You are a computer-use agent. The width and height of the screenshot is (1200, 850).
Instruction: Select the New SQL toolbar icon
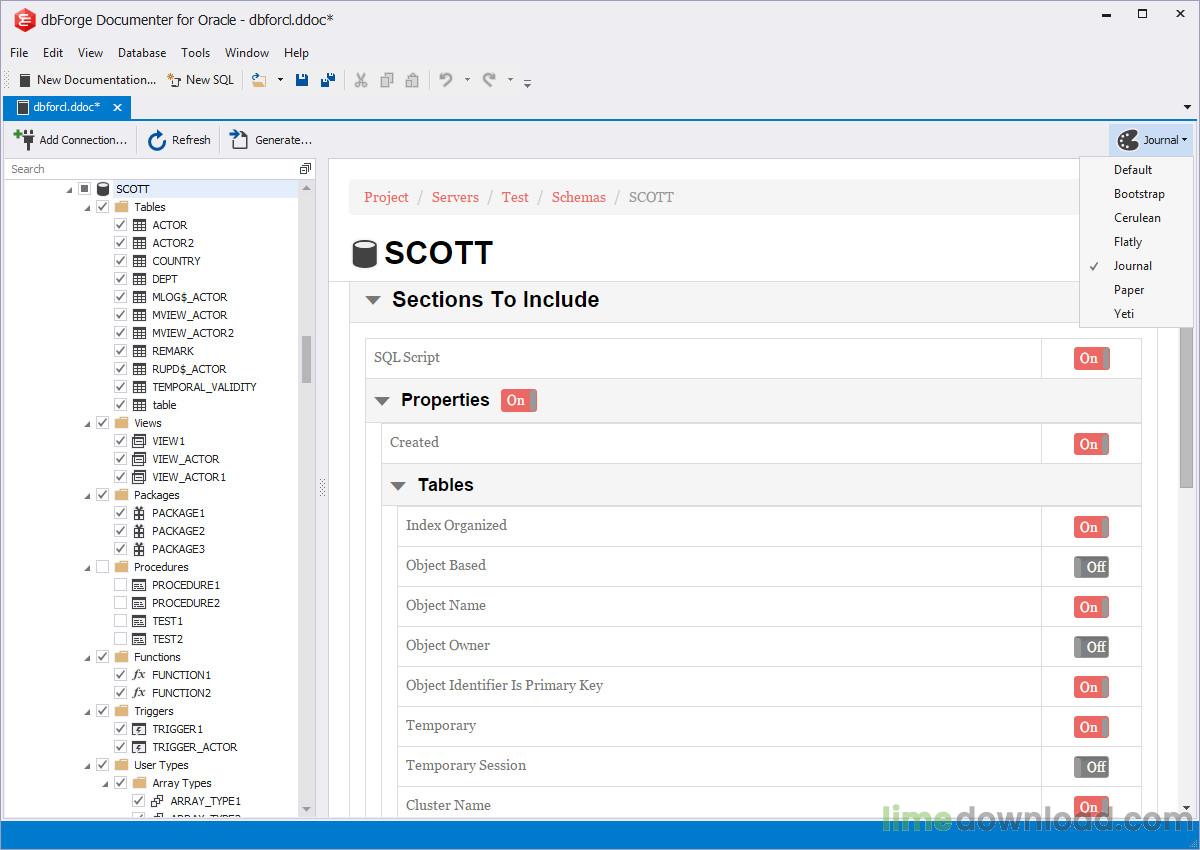coord(174,80)
